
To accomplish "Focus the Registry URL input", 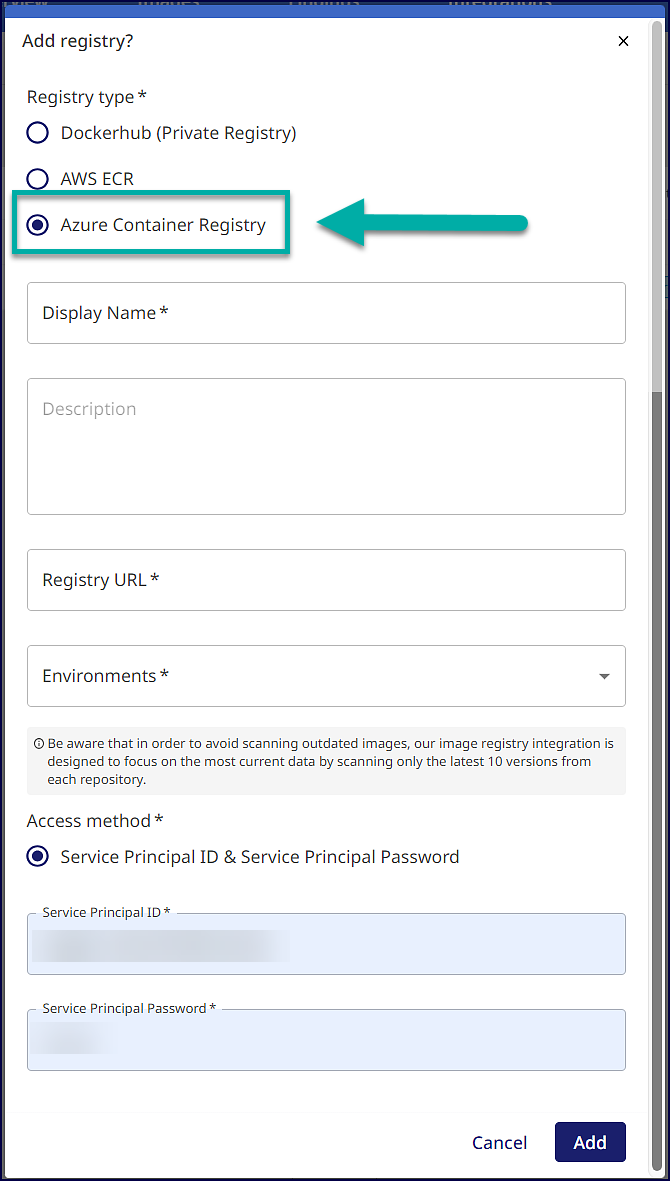I will point(326,580).
